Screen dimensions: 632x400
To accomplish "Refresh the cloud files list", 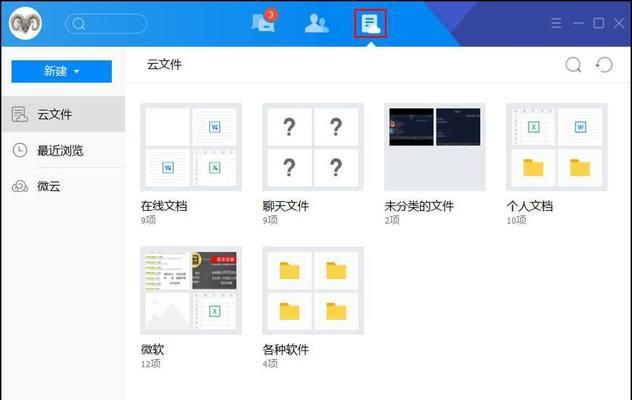I will (x=604, y=65).
